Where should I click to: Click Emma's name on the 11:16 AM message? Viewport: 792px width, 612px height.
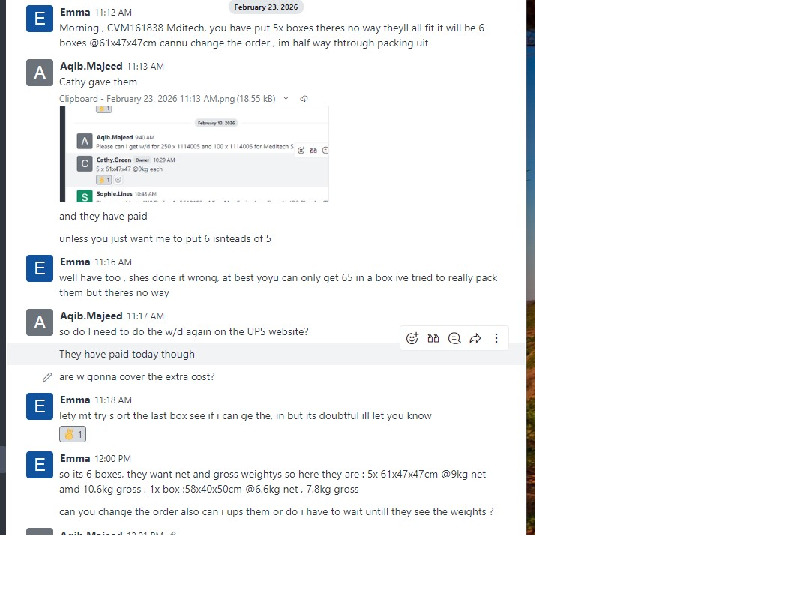[x=75, y=262]
